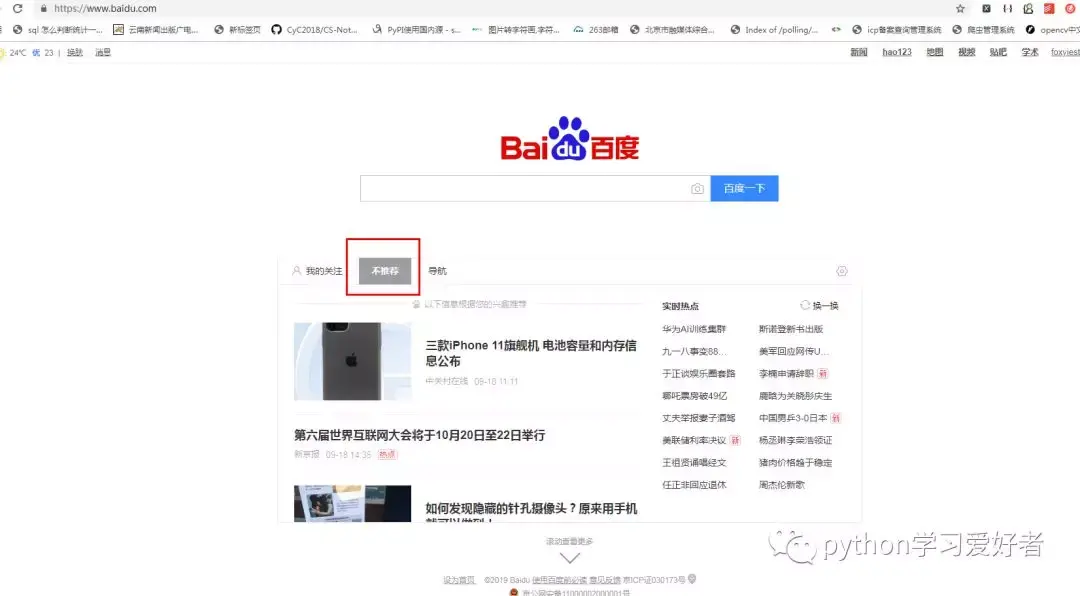Screen dimensions: 1080x596
Task: Open the 263邮箱 bookmark
Action: [x=596, y=30]
